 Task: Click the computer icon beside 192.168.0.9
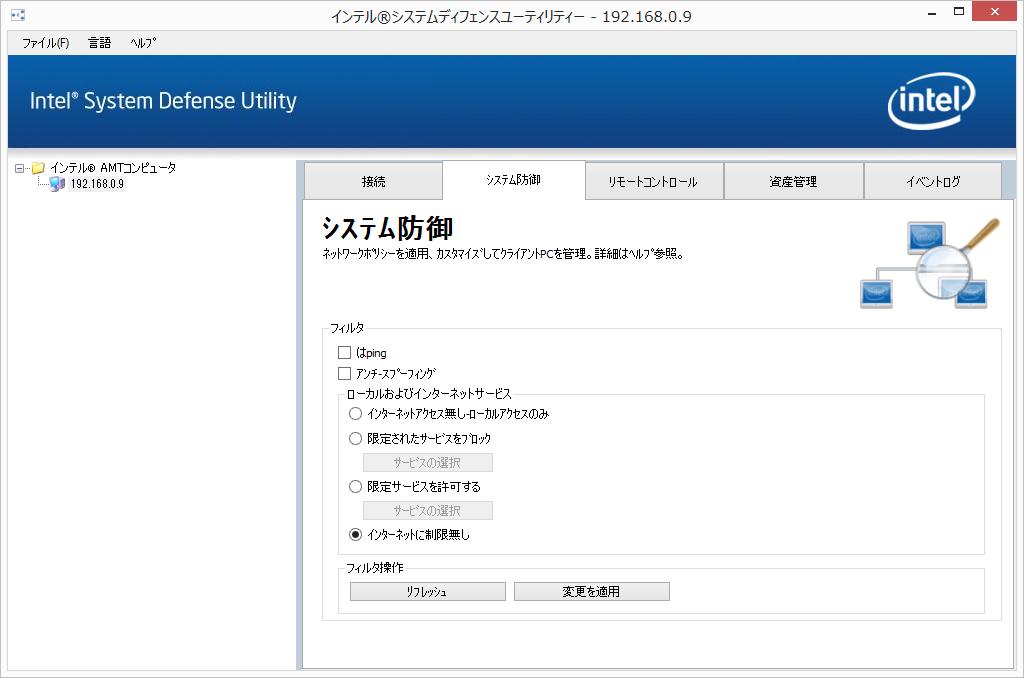[57, 184]
